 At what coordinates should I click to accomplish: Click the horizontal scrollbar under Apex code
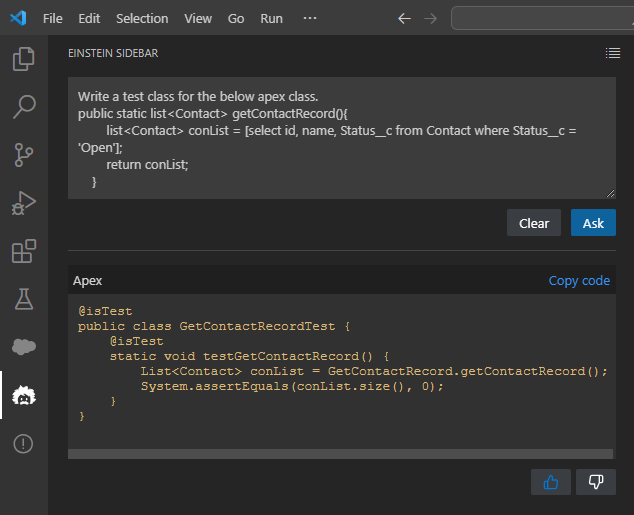[x=340, y=455]
